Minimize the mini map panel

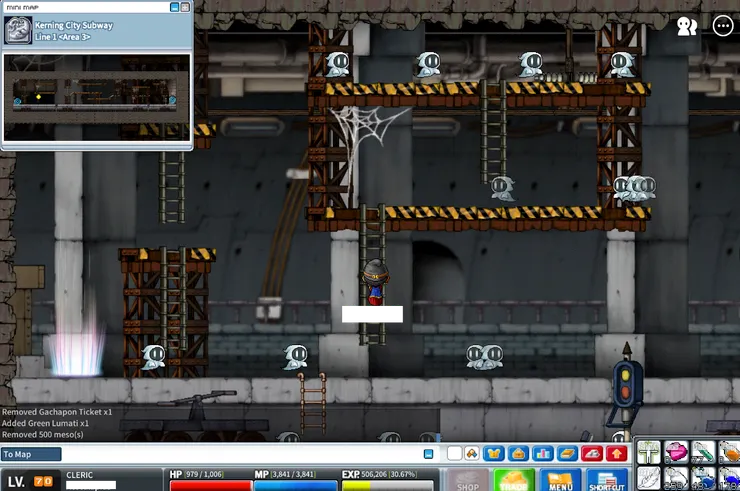point(174,7)
